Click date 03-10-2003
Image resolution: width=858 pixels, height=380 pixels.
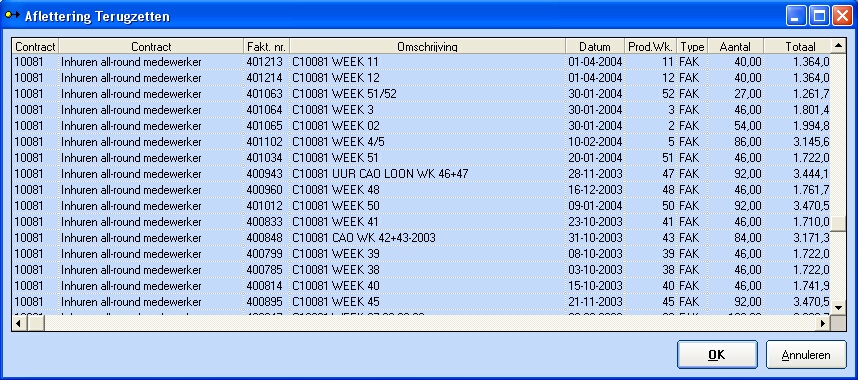(595, 269)
